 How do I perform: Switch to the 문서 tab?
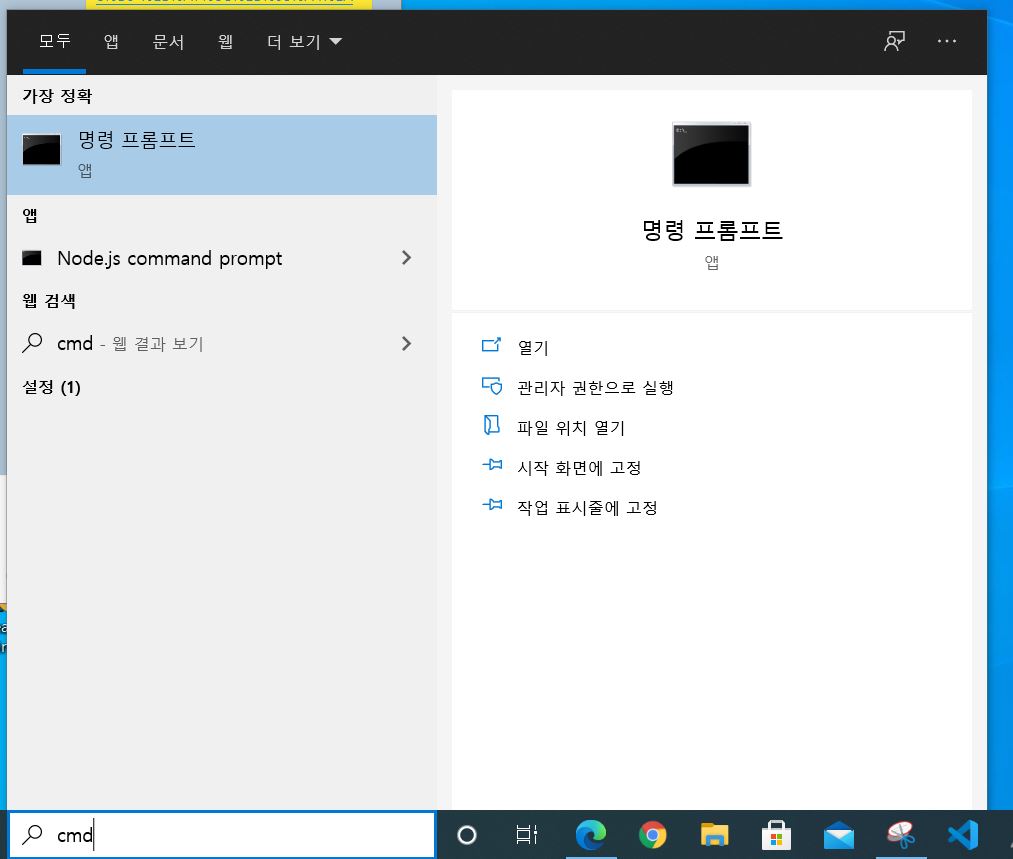(x=168, y=41)
